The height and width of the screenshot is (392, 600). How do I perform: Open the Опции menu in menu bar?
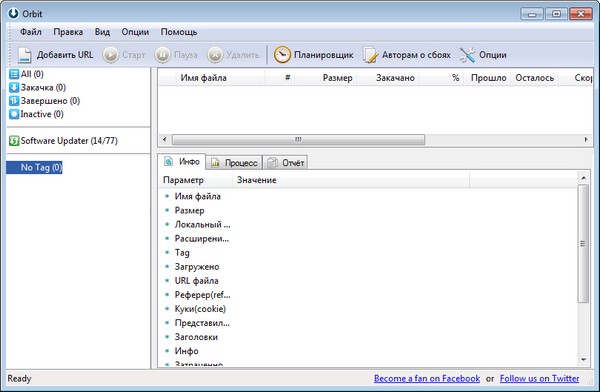point(135,32)
